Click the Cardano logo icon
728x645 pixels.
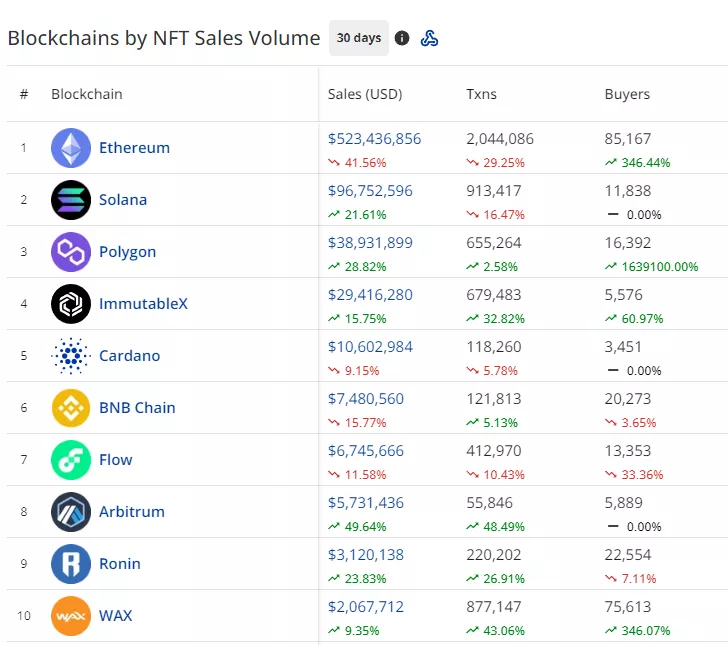point(71,356)
